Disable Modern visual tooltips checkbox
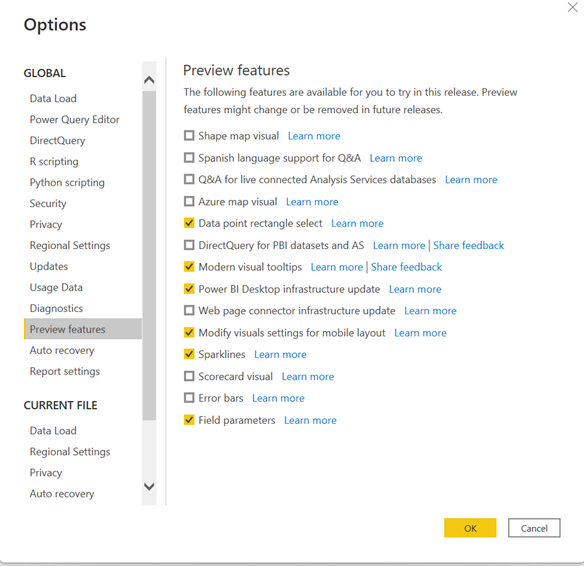Screen dimensions: 584x566 point(189,267)
